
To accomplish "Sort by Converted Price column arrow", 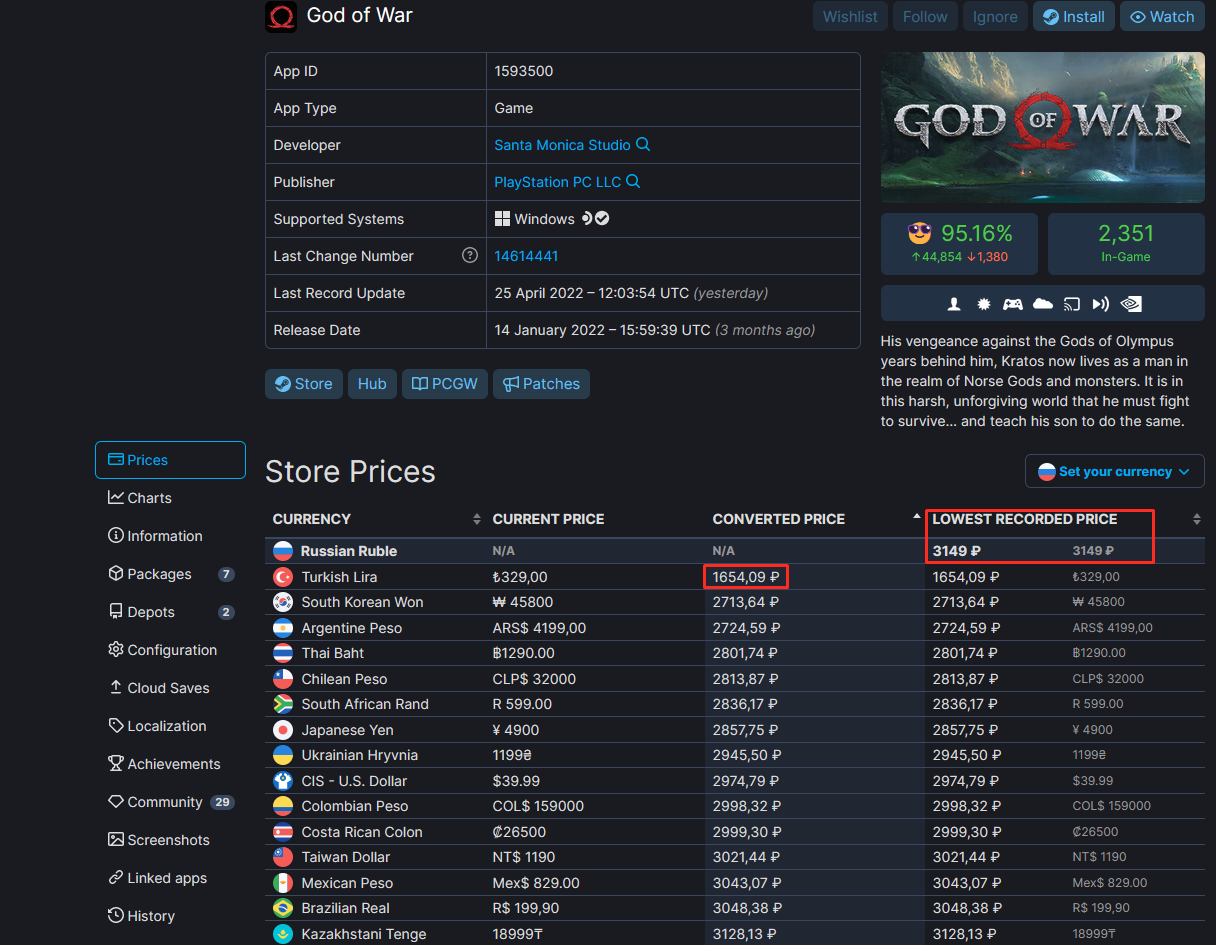I will [x=917, y=516].
